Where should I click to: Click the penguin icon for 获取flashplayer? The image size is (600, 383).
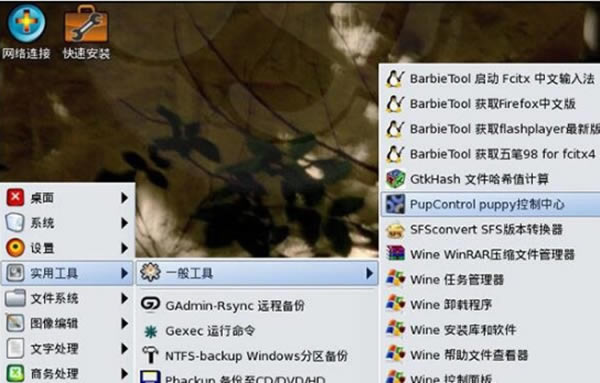coord(395,129)
